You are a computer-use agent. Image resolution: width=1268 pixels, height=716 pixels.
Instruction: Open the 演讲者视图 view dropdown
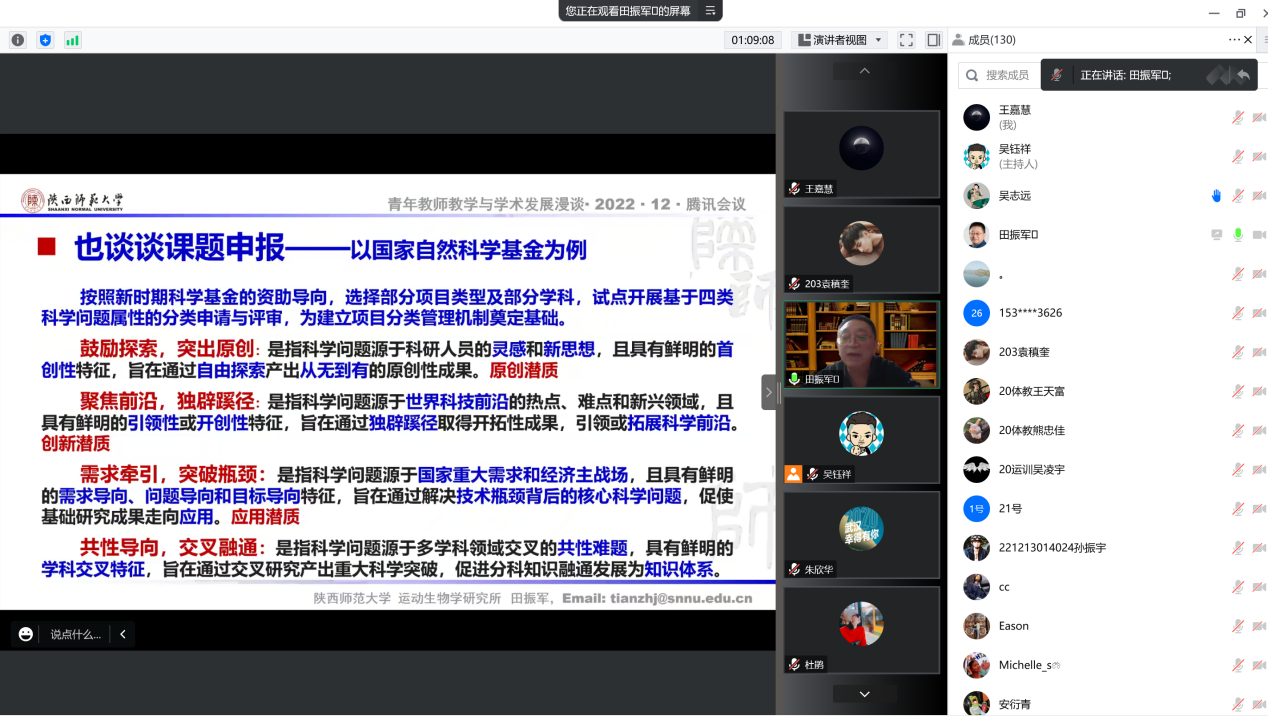point(840,40)
